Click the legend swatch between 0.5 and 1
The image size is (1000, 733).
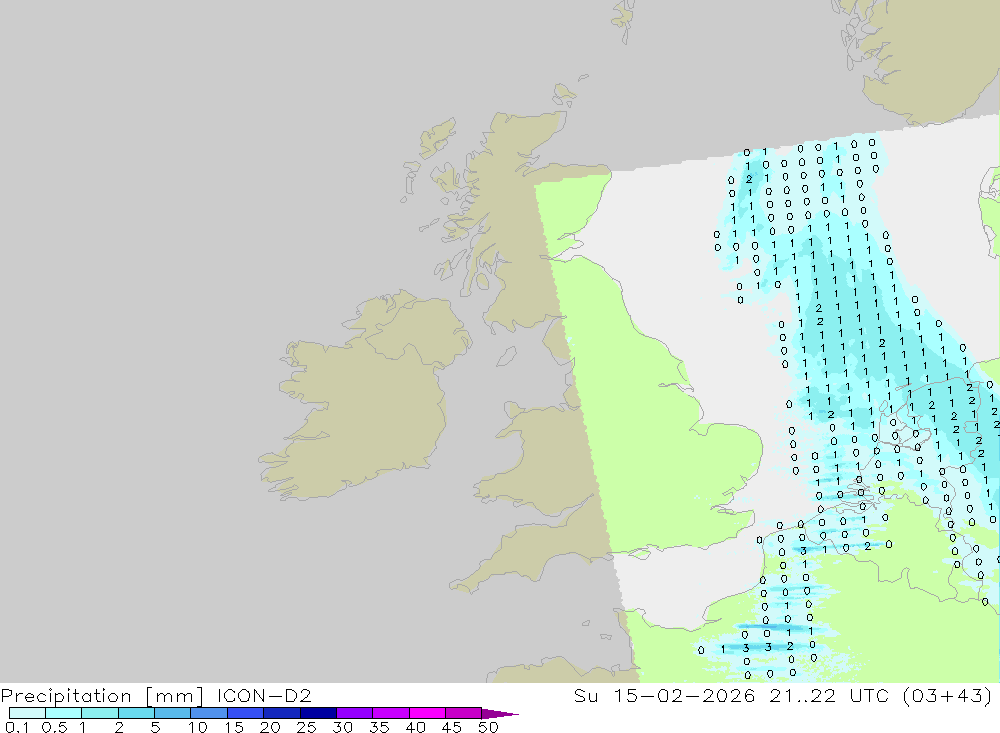tap(63, 713)
